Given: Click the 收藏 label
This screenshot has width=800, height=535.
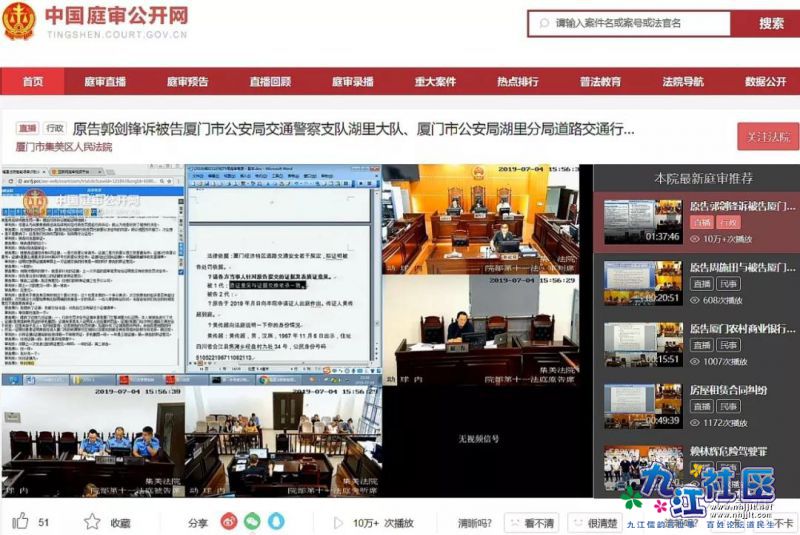Looking at the screenshot, I should pyautogui.click(x=120, y=523).
